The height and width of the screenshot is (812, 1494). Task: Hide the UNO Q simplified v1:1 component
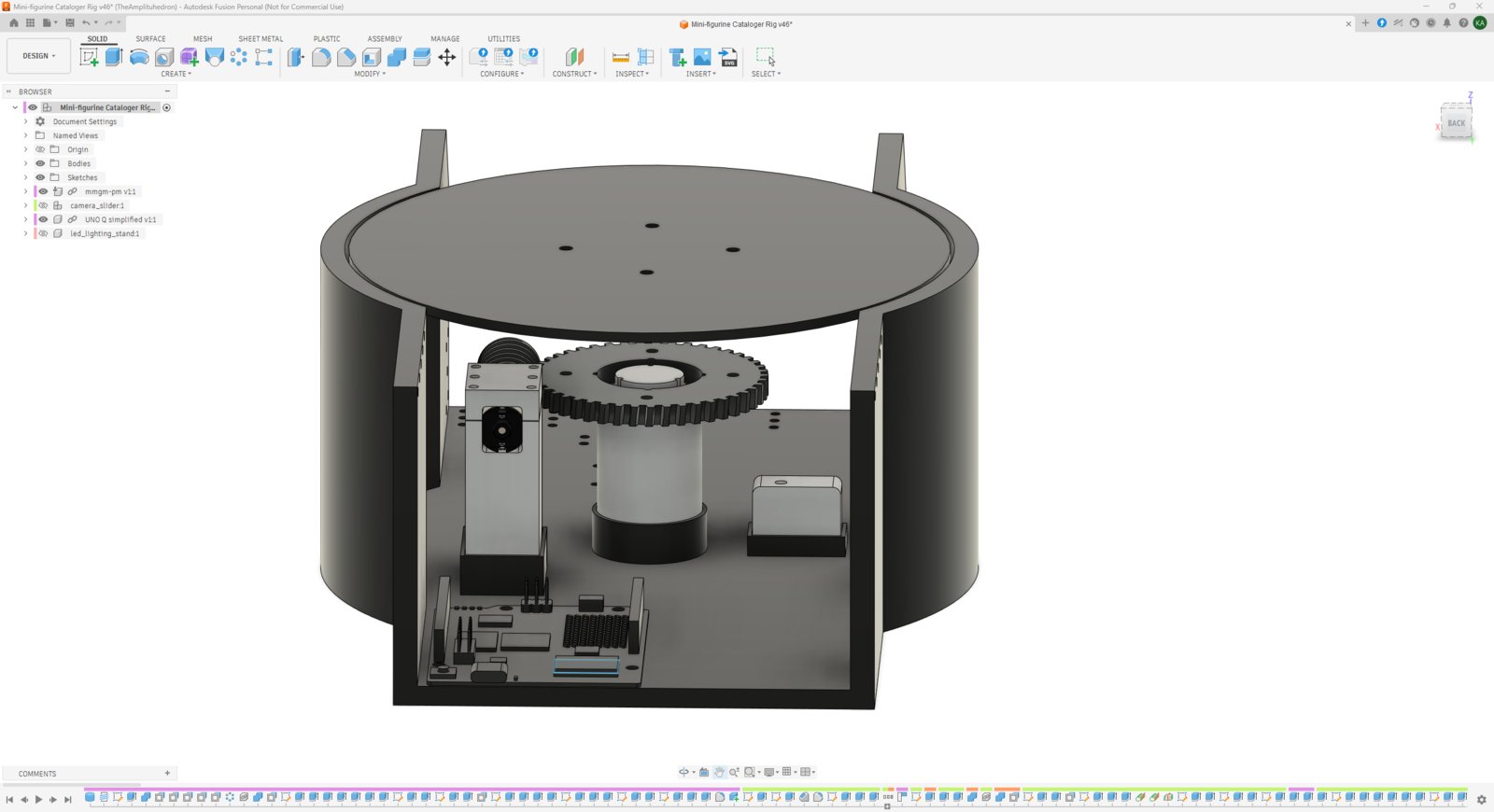[43, 219]
